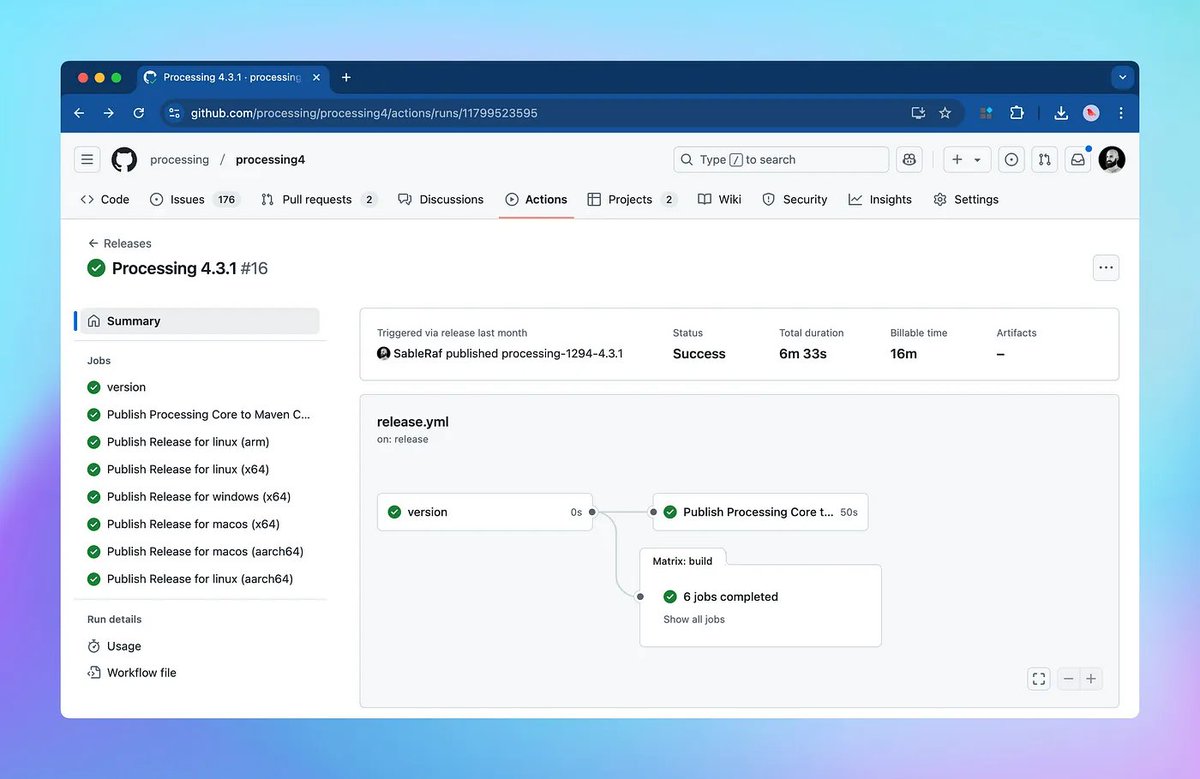
Task: Open the Security tab
Action: [795, 200]
